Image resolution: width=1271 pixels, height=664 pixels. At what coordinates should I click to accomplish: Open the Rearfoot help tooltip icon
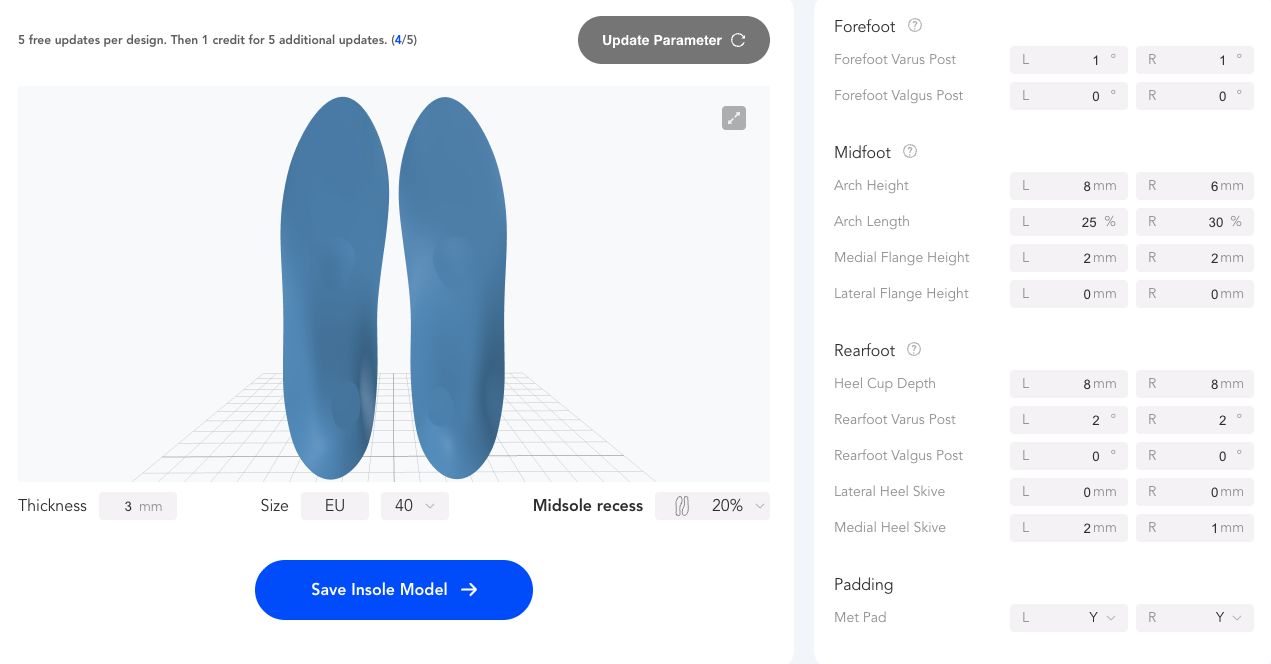click(x=913, y=349)
